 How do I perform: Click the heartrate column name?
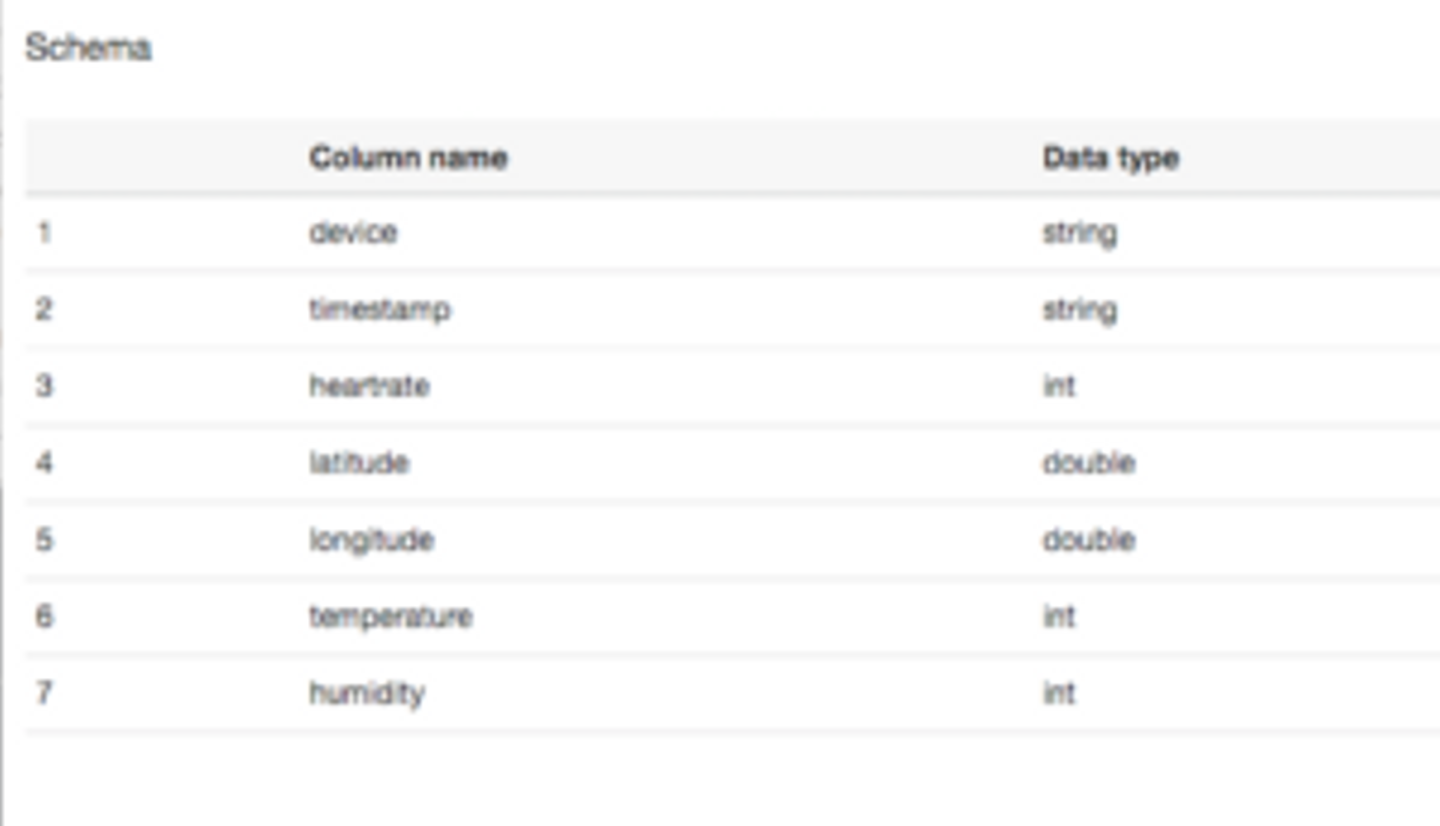coord(369,386)
